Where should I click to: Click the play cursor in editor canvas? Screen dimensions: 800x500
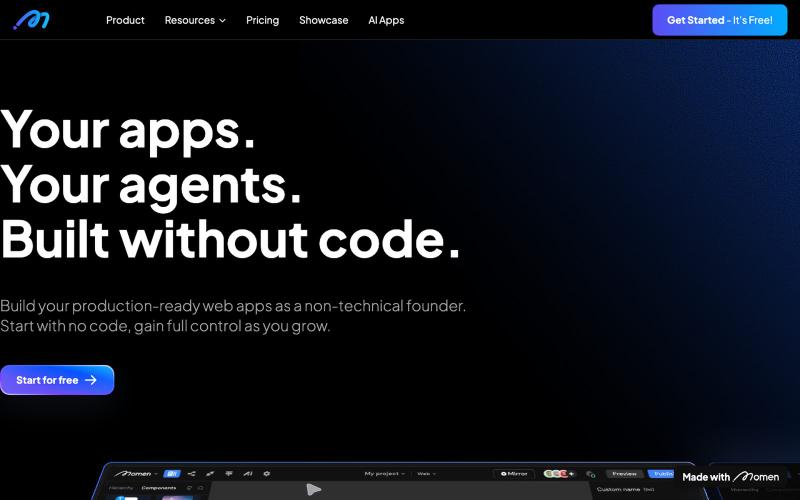(x=313, y=490)
